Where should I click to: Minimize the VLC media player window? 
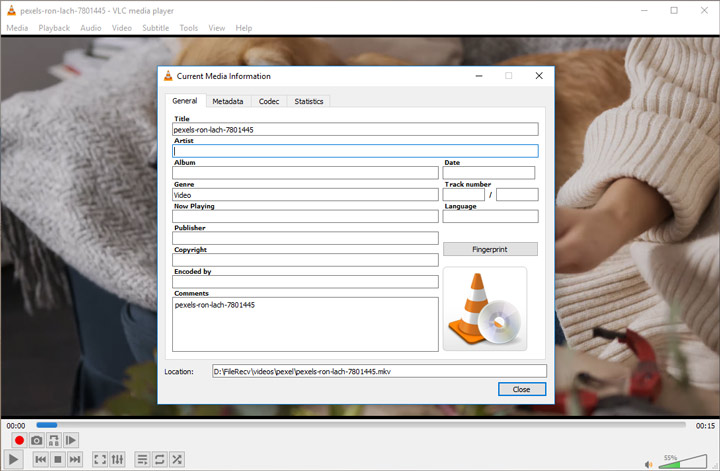[x=644, y=10]
